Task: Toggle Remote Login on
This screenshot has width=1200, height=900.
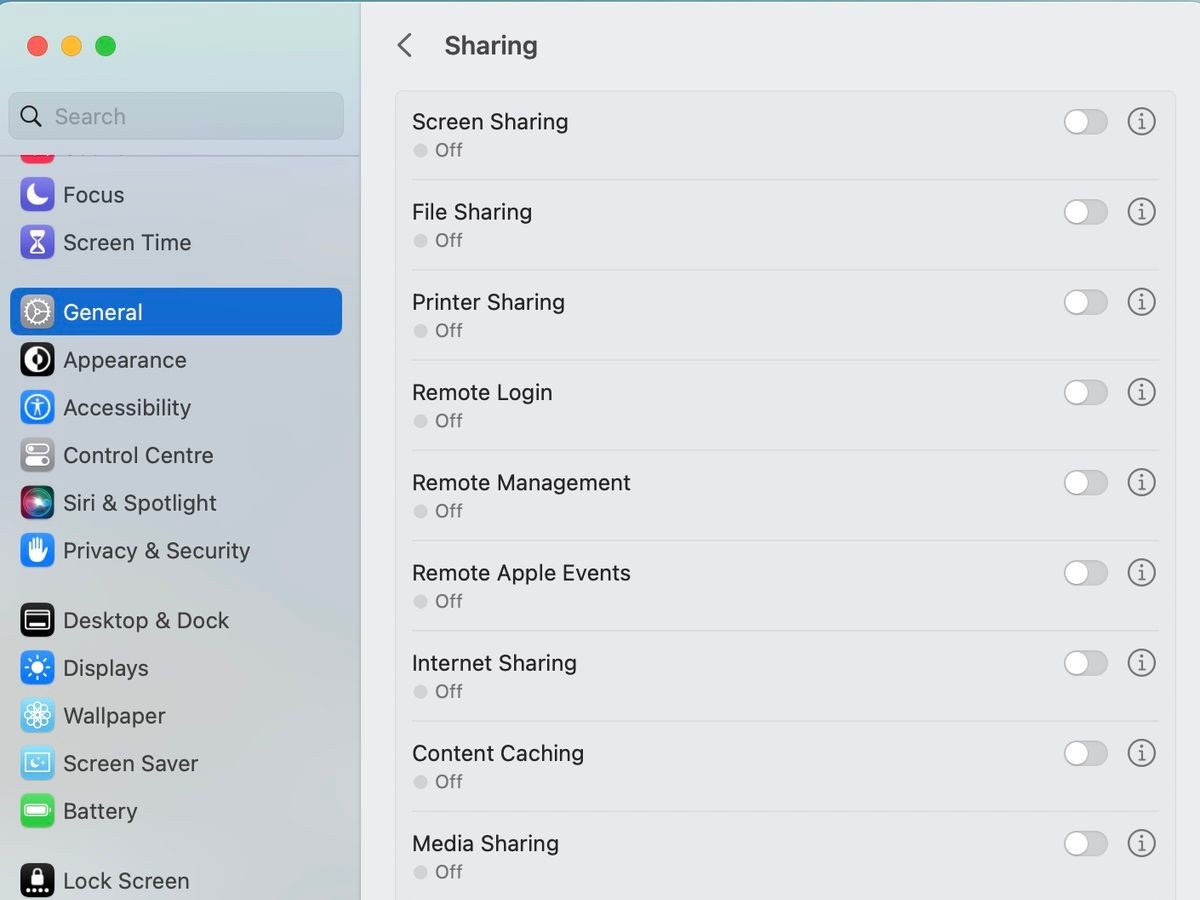Action: [x=1086, y=392]
